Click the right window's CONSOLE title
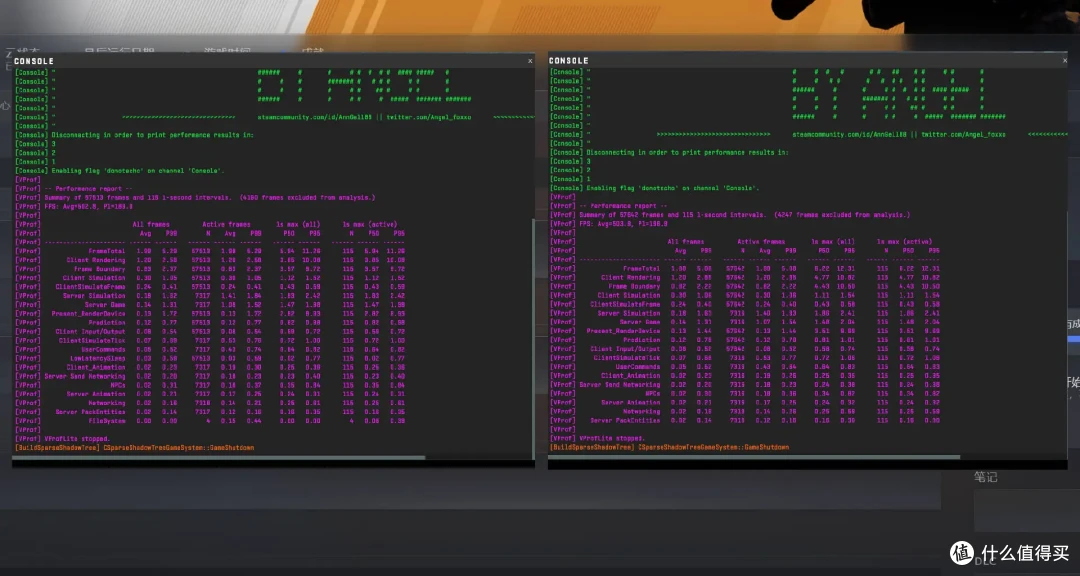 point(568,61)
